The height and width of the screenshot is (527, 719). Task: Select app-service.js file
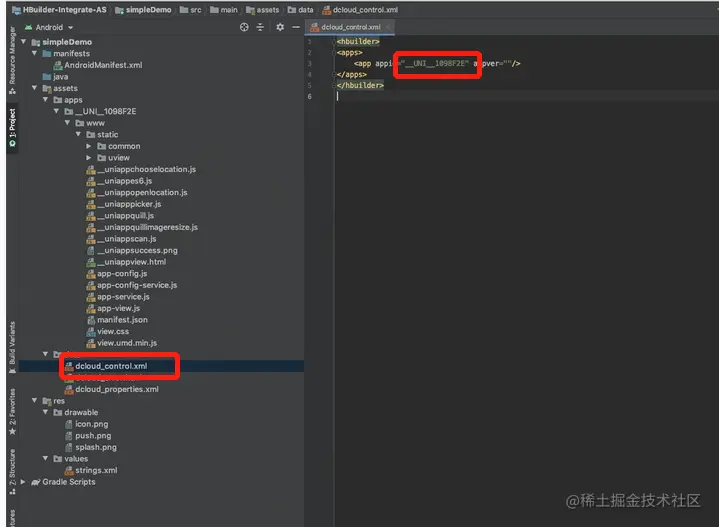118,297
